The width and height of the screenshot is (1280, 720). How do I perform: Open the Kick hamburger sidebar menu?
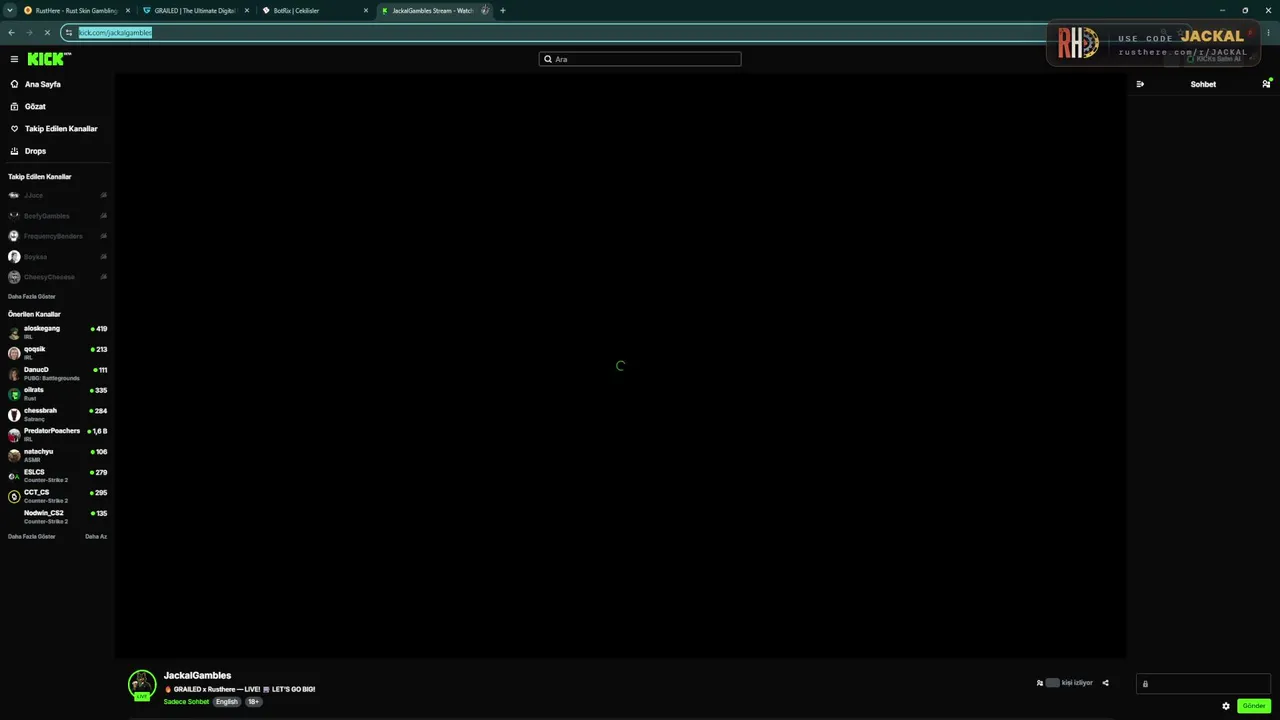click(14, 59)
